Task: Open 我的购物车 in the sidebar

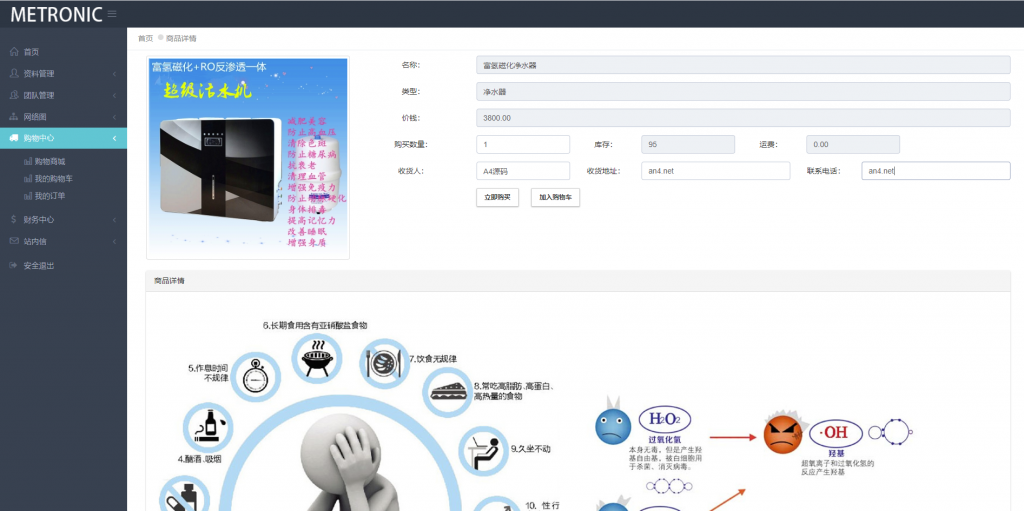Action: pyautogui.click(x=52, y=178)
